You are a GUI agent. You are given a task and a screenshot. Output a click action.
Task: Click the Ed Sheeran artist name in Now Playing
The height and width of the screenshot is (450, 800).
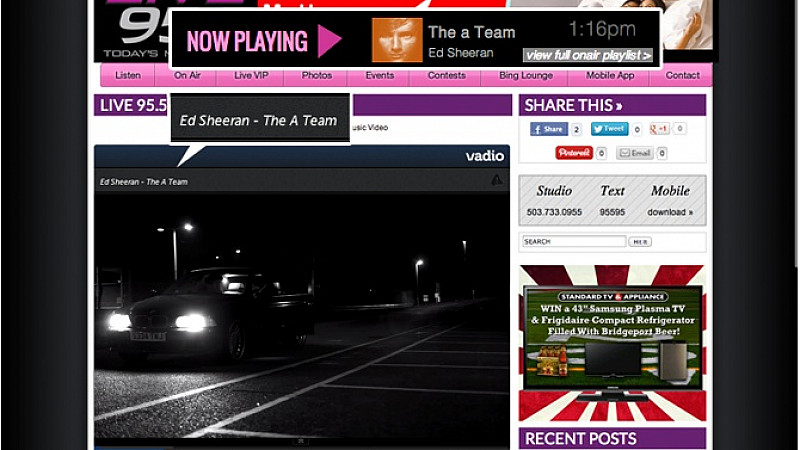[x=461, y=53]
